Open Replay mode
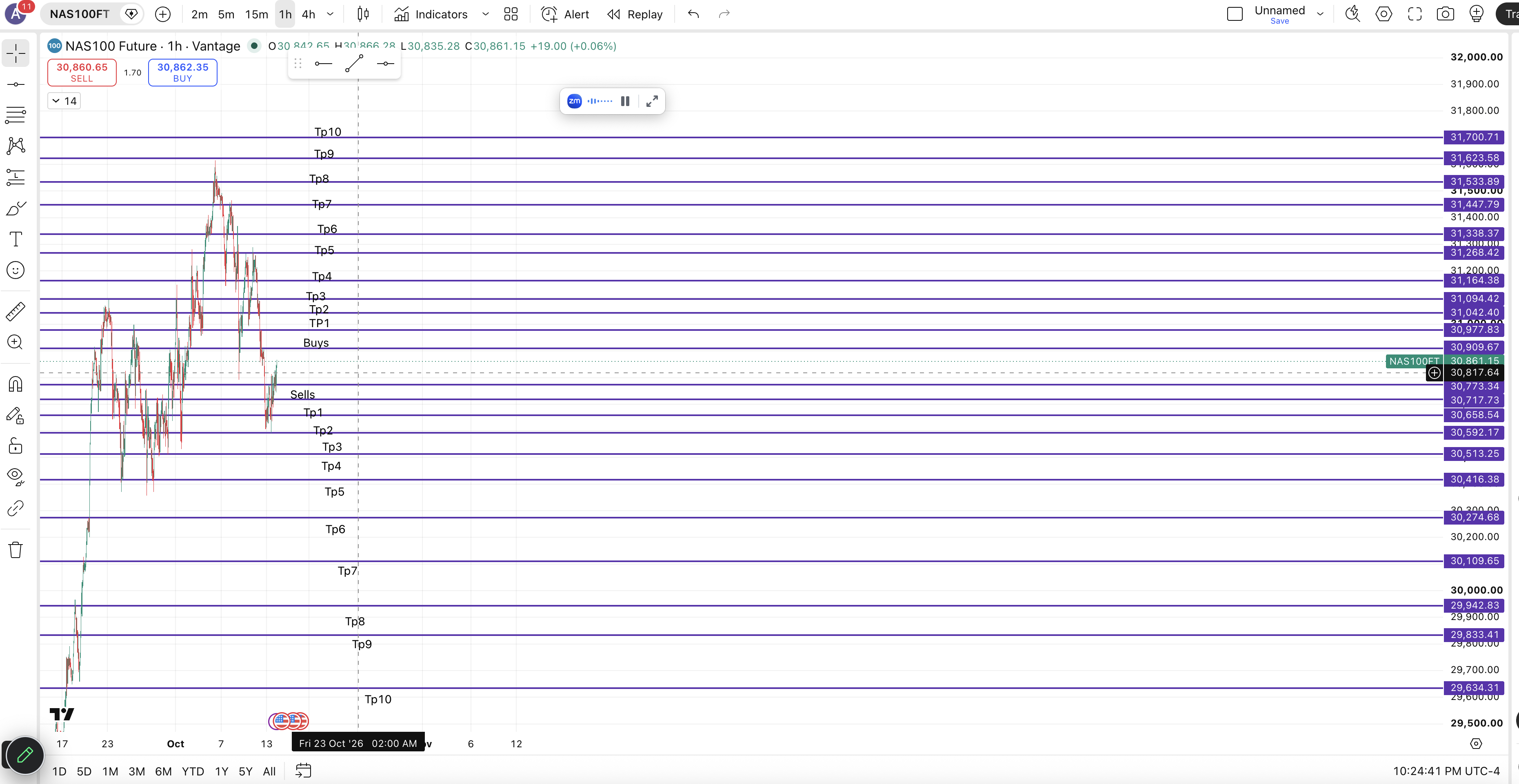This screenshot has height=784, width=1519. (635, 14)
